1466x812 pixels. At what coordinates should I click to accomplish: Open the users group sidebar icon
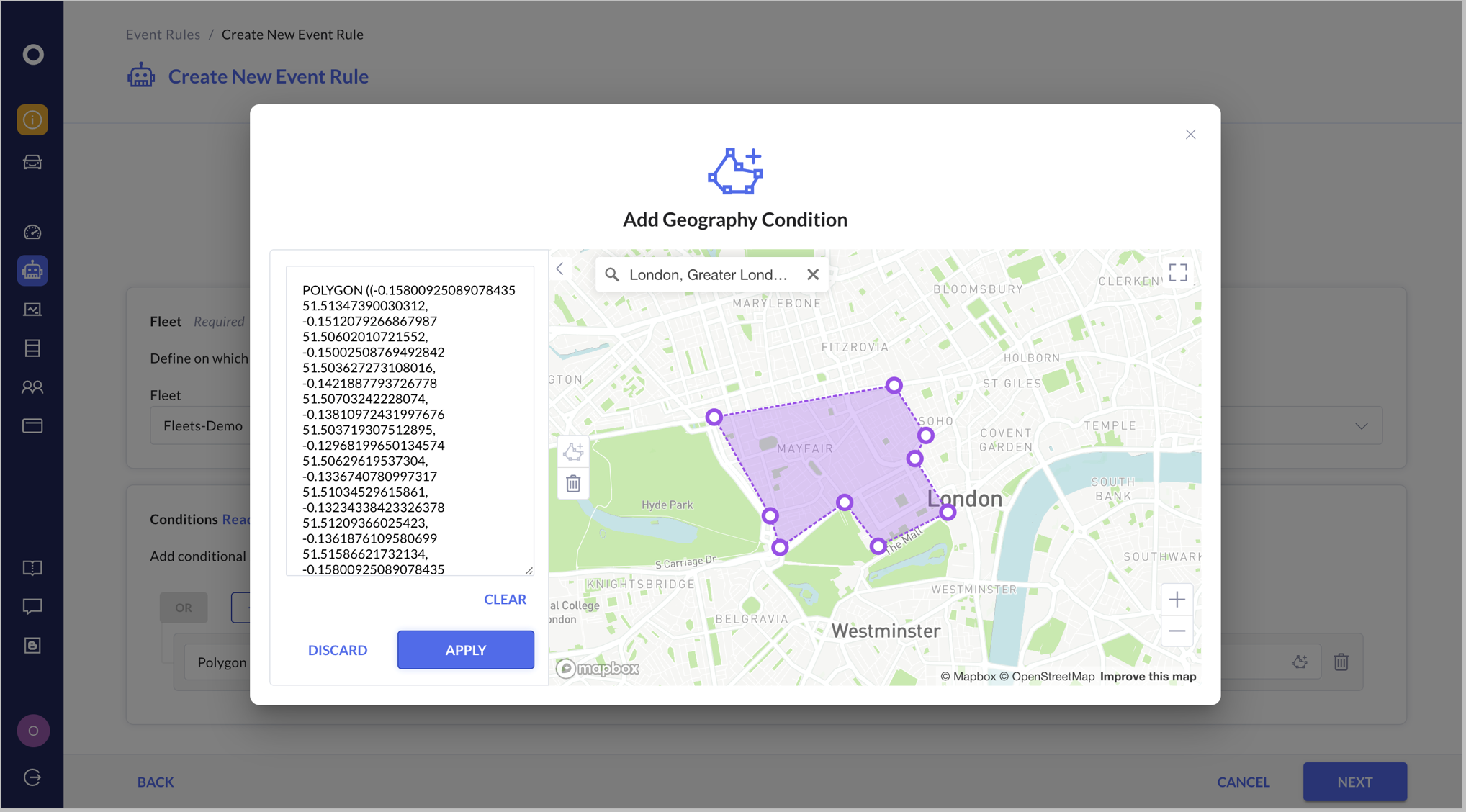point(32,387)
